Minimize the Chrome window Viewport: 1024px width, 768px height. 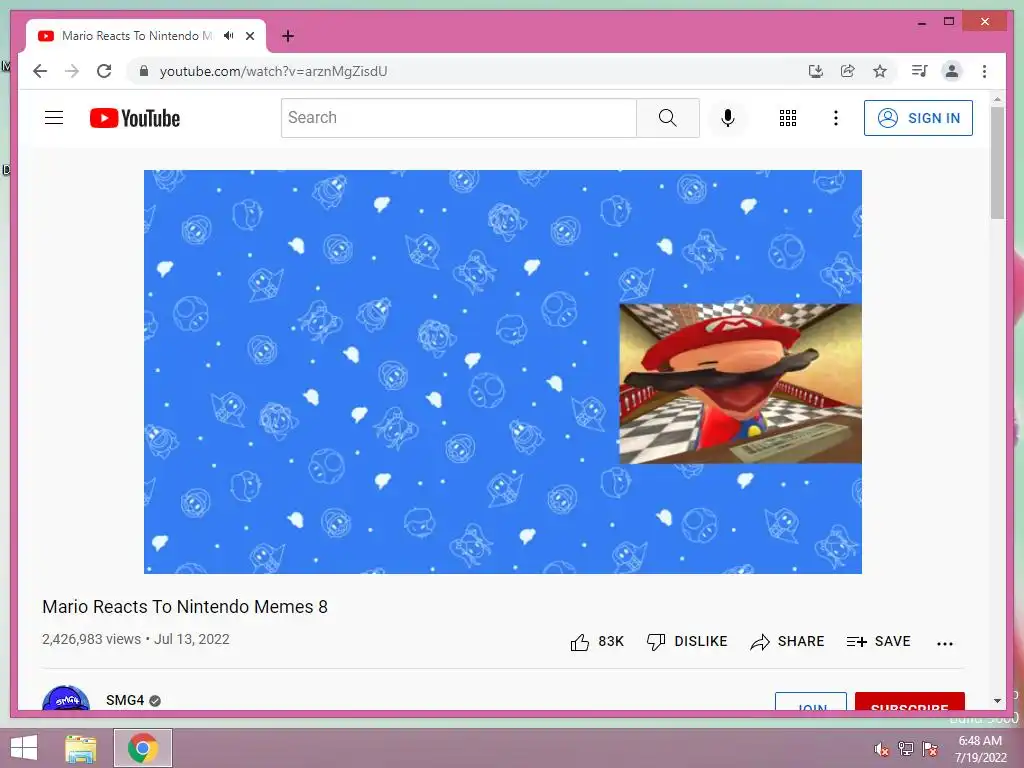pos(921,22)
